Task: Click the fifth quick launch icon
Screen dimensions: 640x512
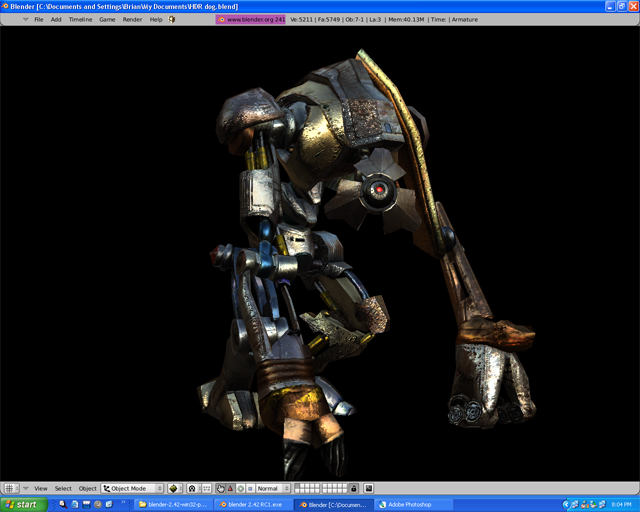Action: pyautogui.click(x=109, y=504)
